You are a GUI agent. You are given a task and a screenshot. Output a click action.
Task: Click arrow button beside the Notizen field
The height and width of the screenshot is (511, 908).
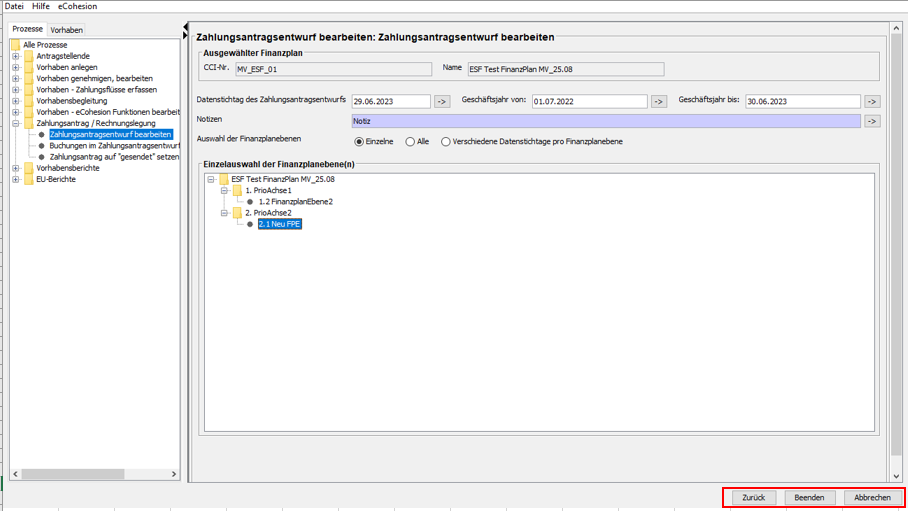872,121
